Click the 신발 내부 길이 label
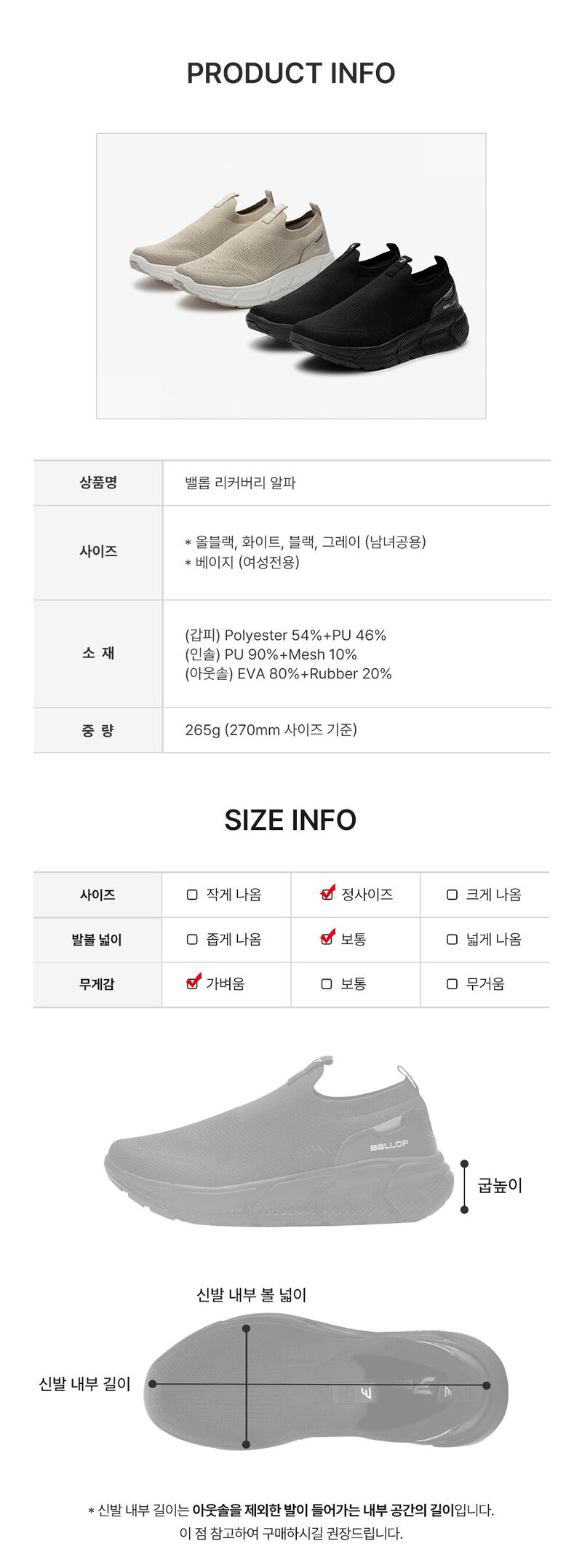The image size is (582, 1568). tap(84, 1384)
